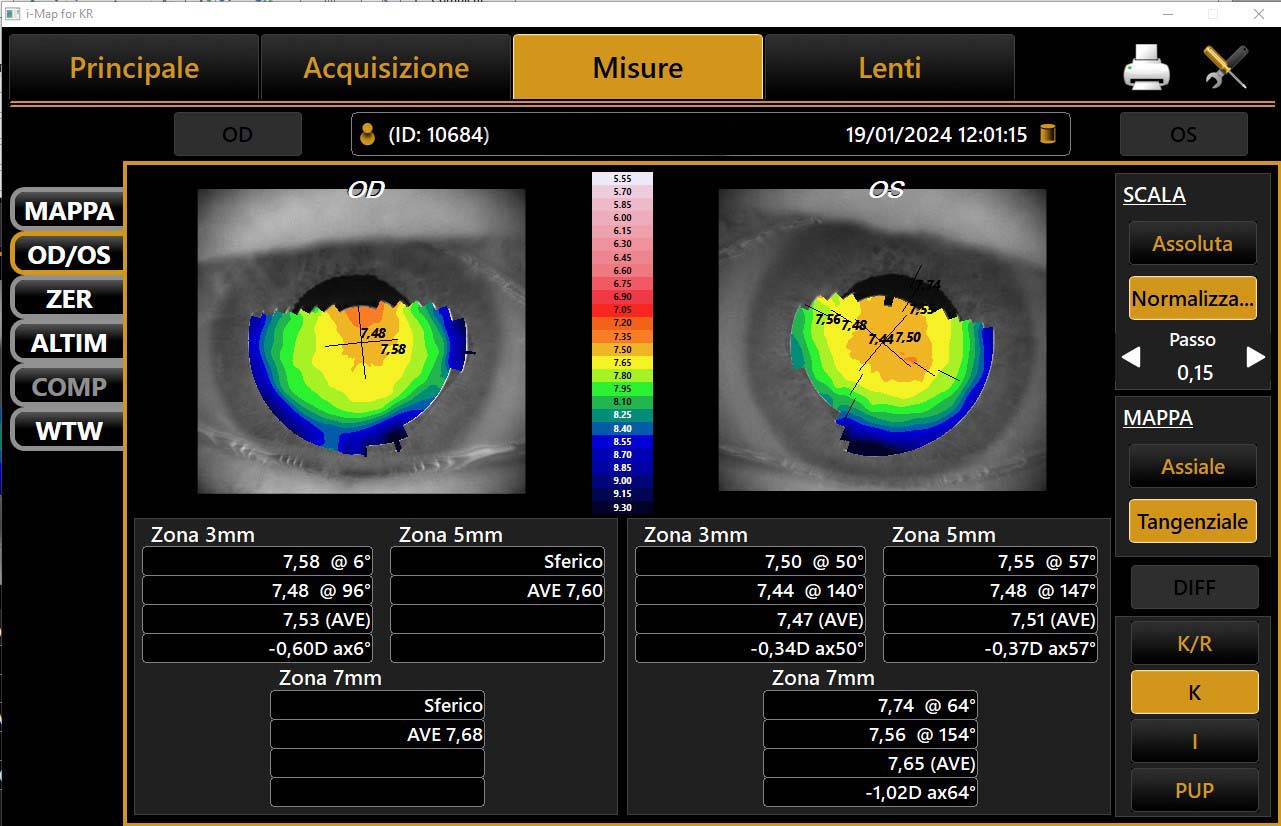Viewport: 1281px width, 826px height.
Task: Open the WTW side view
Action: pyautogui.click(x=68, y=431)
